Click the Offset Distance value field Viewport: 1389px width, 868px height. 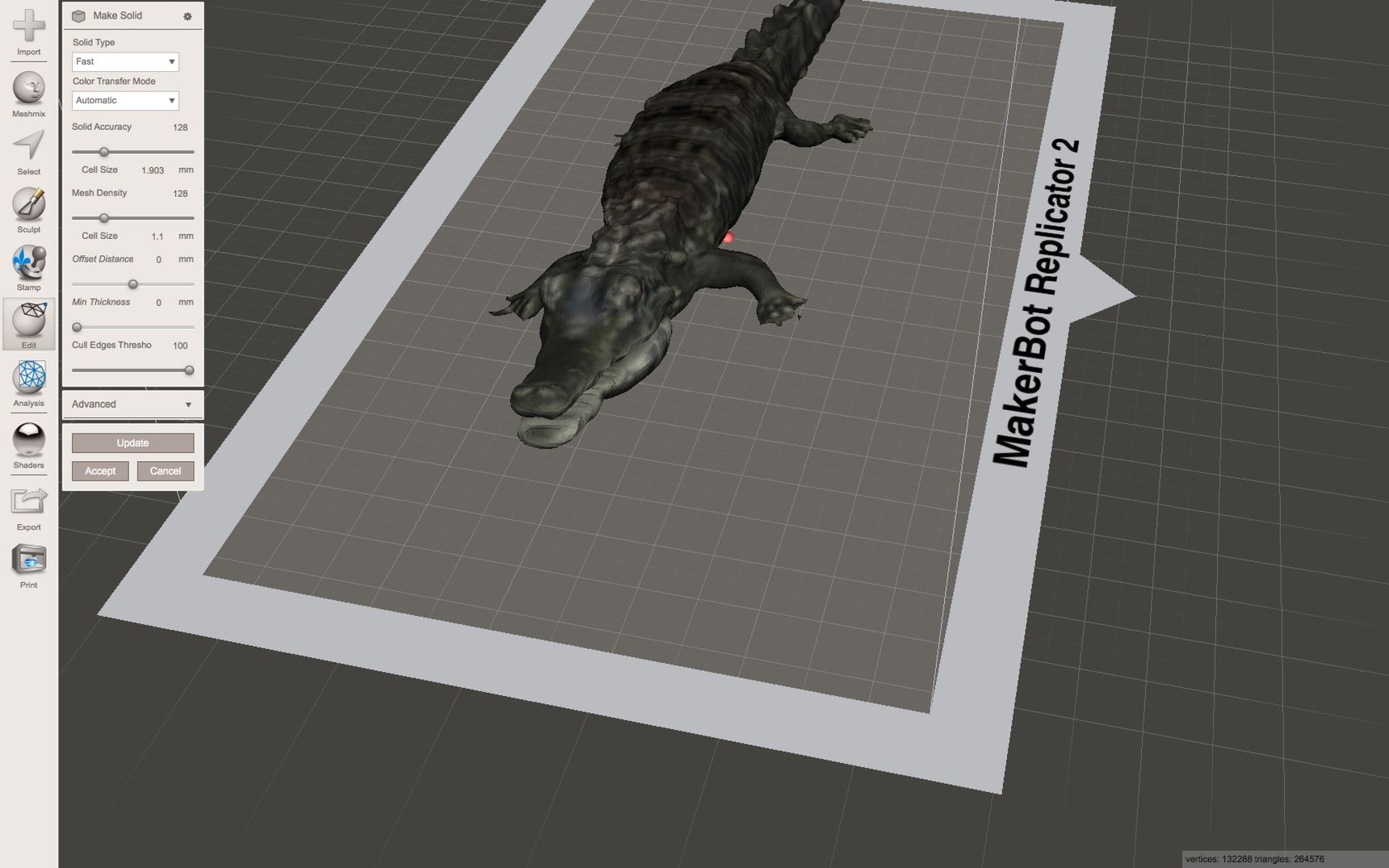coord(158,260)
